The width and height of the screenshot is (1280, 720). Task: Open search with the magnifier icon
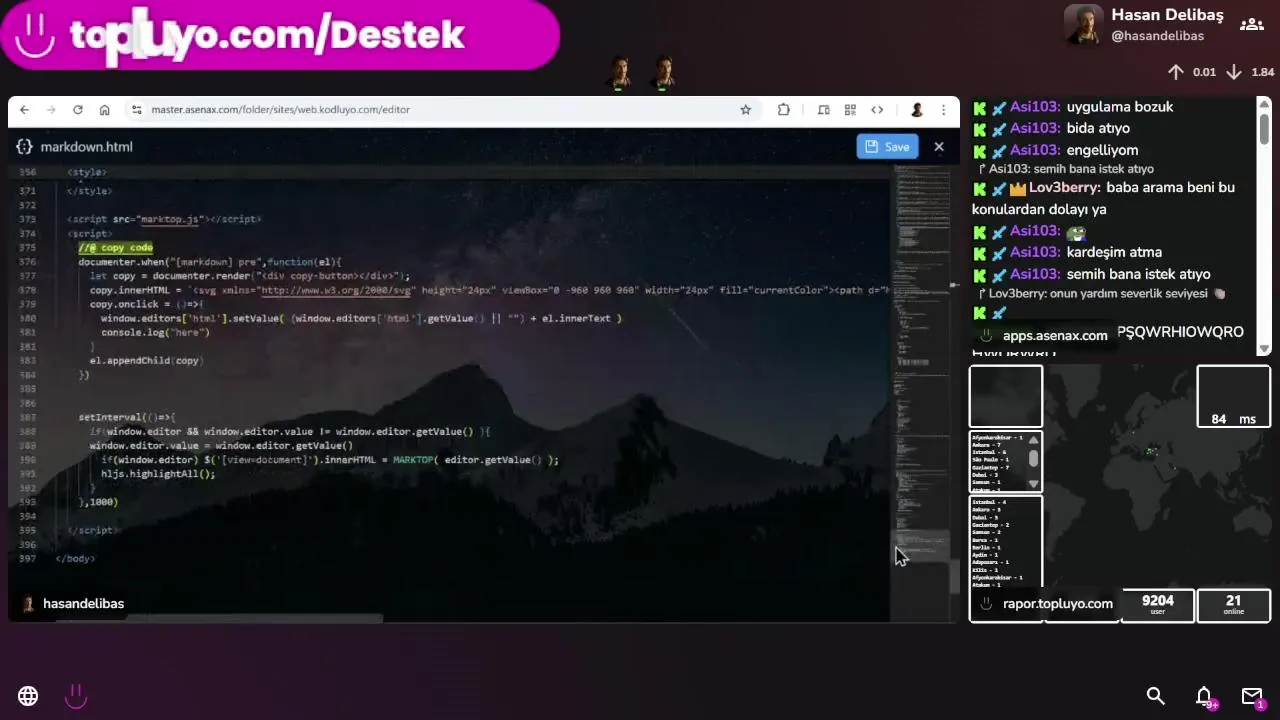pos(1156,696)
